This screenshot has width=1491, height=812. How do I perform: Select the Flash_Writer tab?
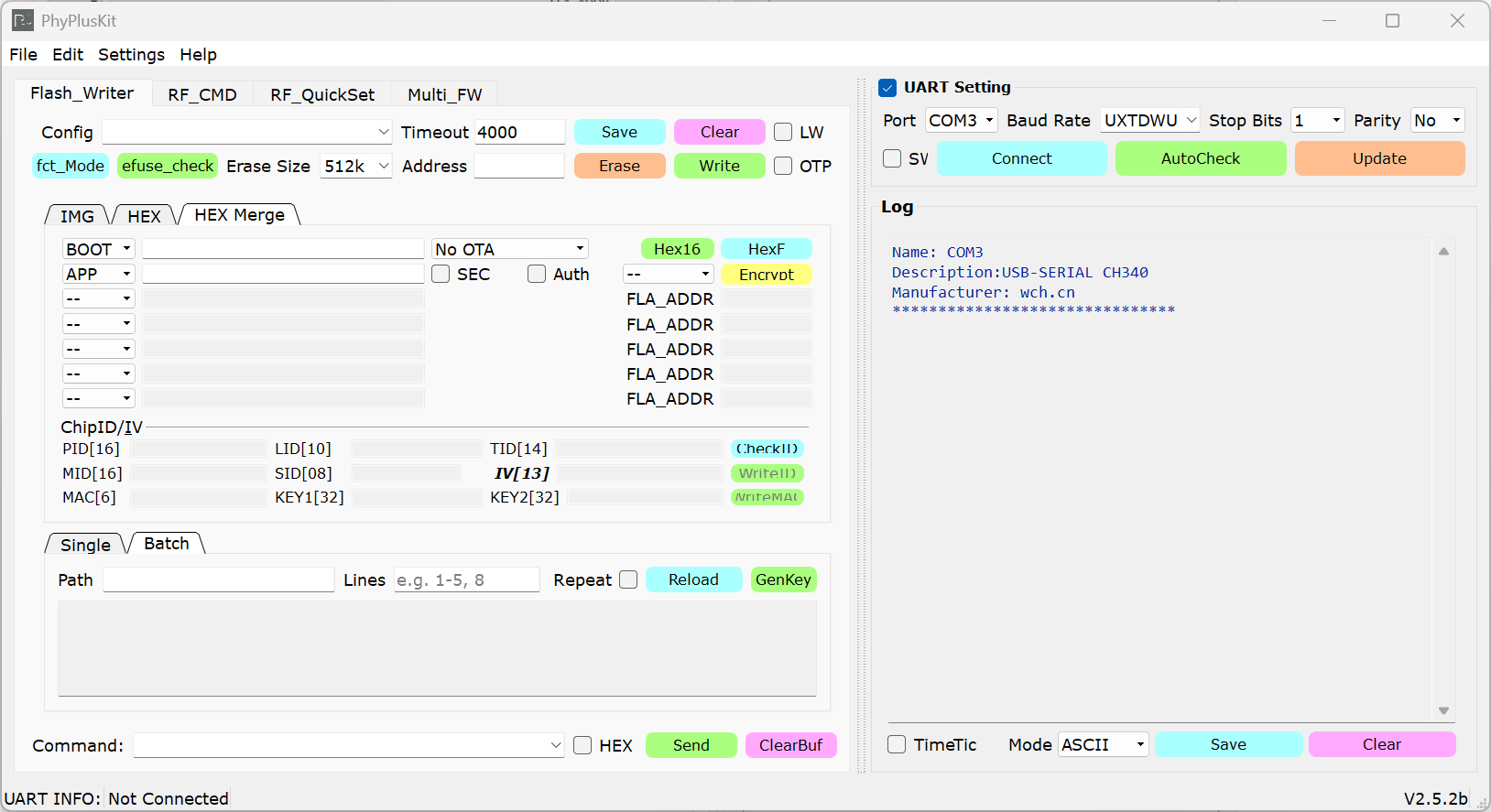point(82,93)
